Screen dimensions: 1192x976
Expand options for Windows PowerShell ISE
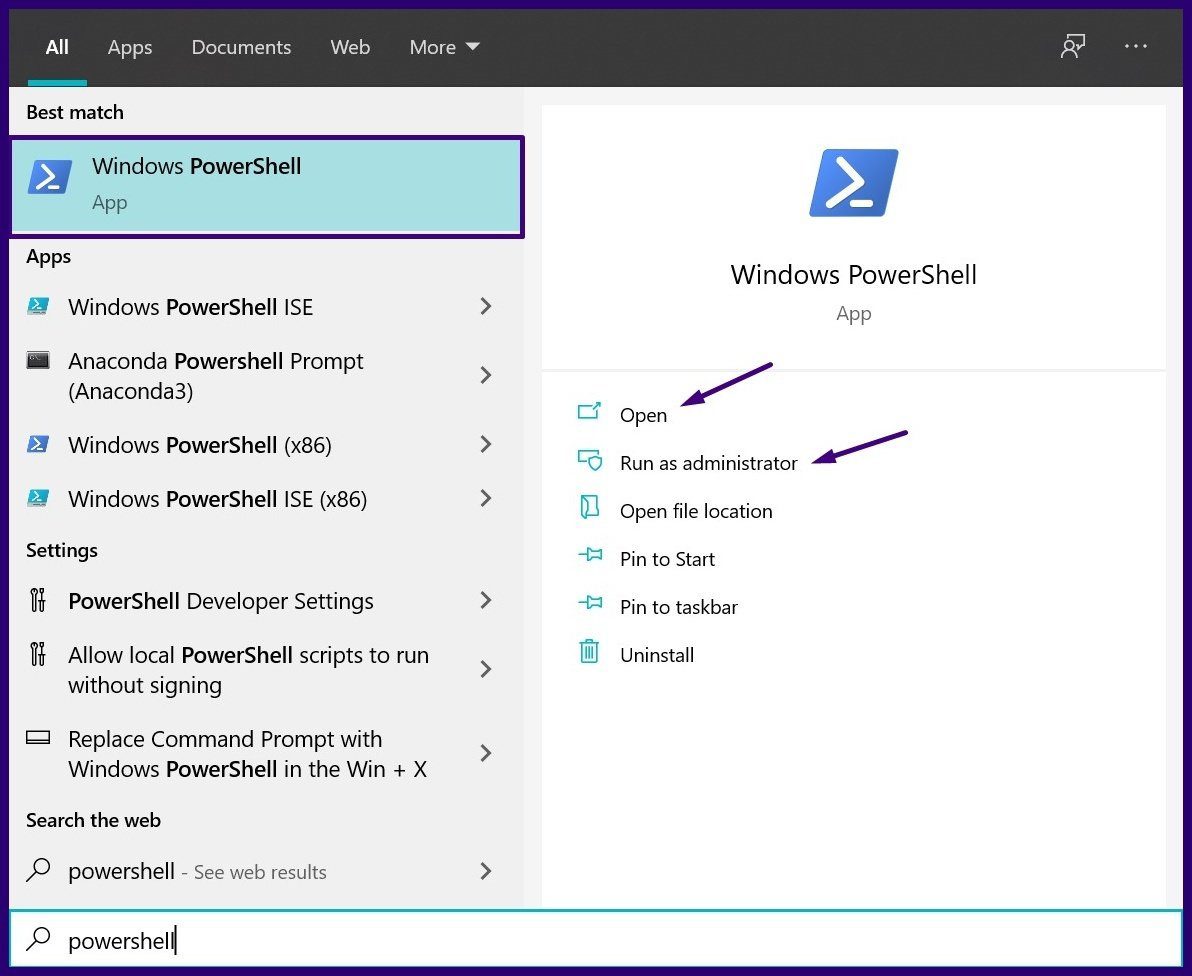tap(486, 306)
